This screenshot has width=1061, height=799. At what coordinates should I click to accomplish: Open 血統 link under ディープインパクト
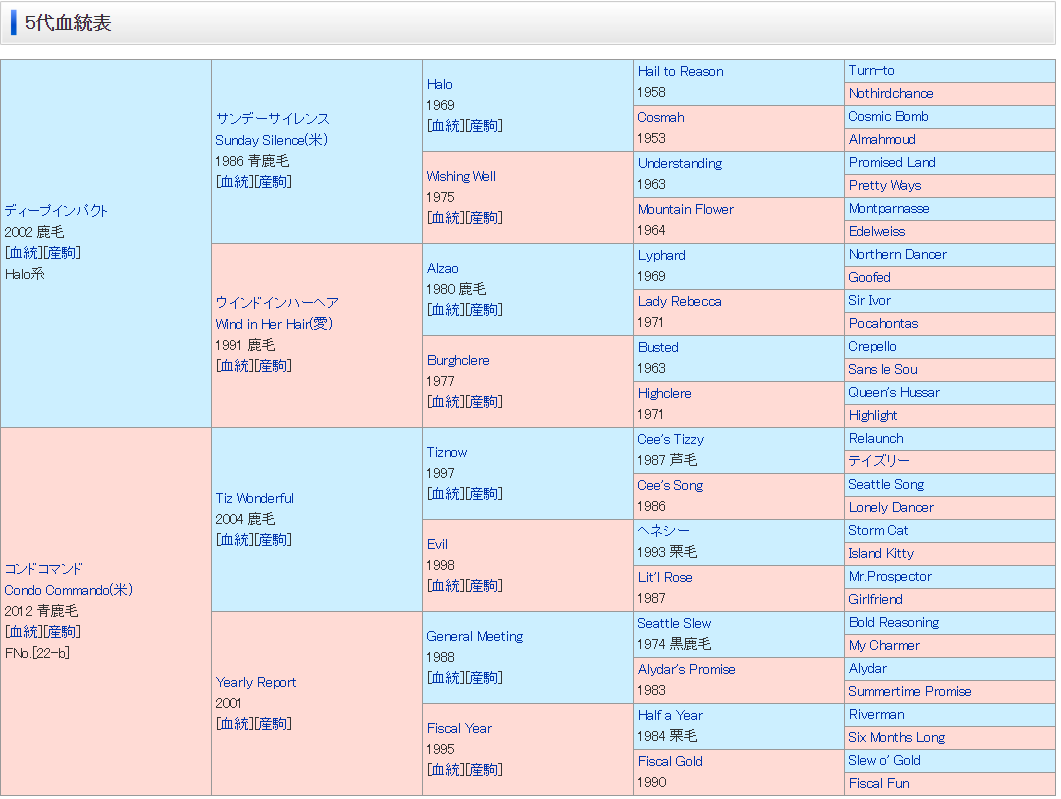[23, 253]
